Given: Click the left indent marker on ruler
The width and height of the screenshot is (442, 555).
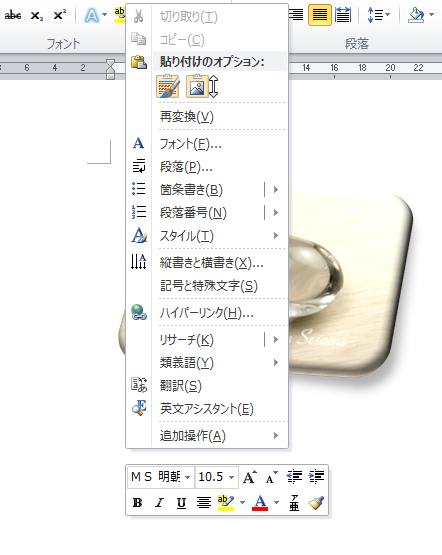Looking at the screenshot, I should (110, 76).
